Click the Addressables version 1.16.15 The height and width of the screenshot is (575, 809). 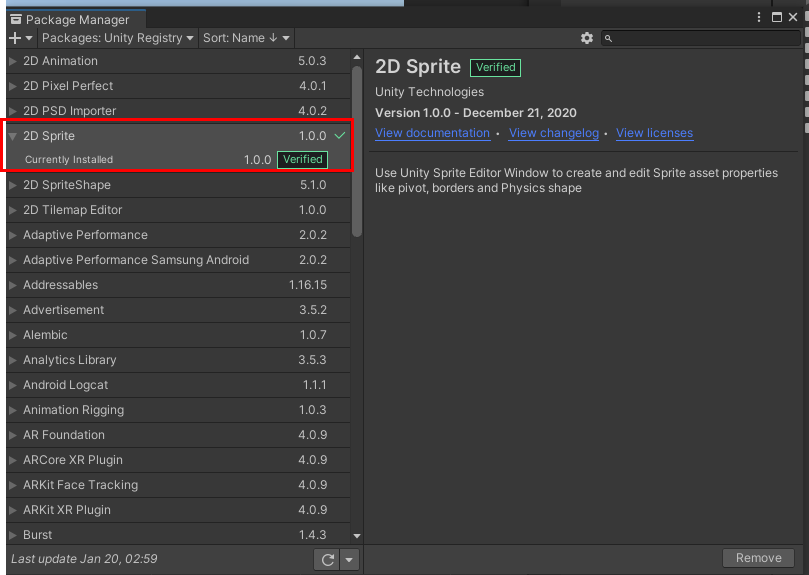[308, 285]
